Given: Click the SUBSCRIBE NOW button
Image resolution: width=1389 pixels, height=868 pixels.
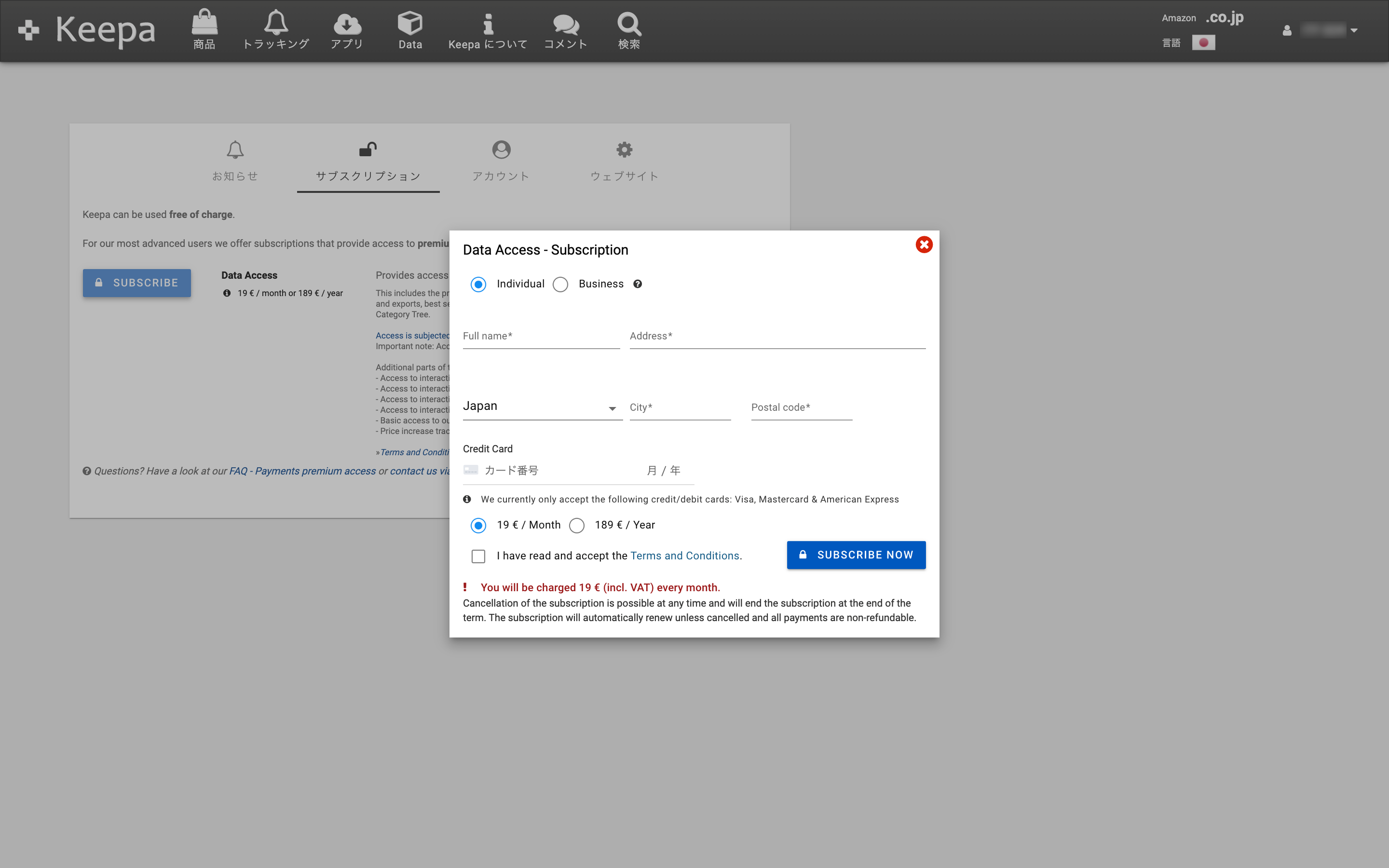Looking at the screenshot, I should 856,555.
